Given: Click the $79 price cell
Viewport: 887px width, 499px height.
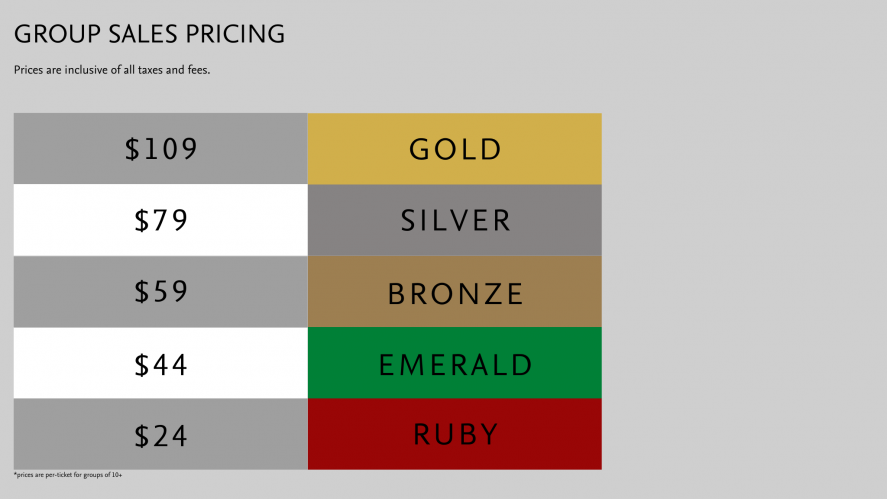Looking at the screenshot, I should click(161, 220).
